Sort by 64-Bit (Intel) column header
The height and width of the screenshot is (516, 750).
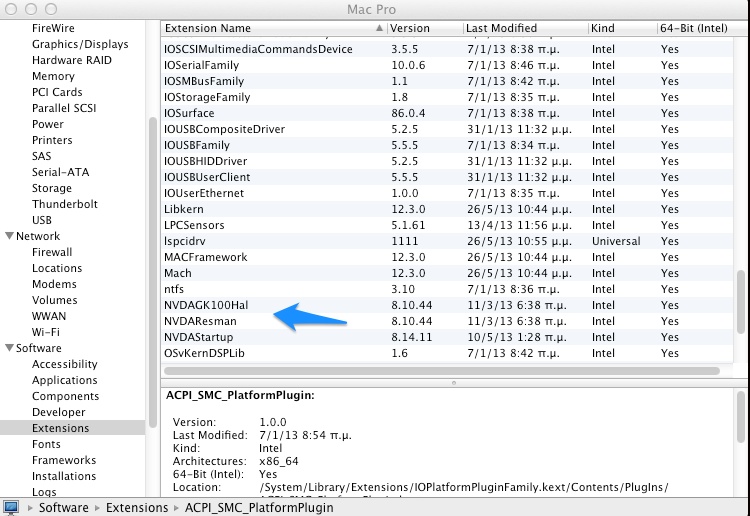(694, 28)
